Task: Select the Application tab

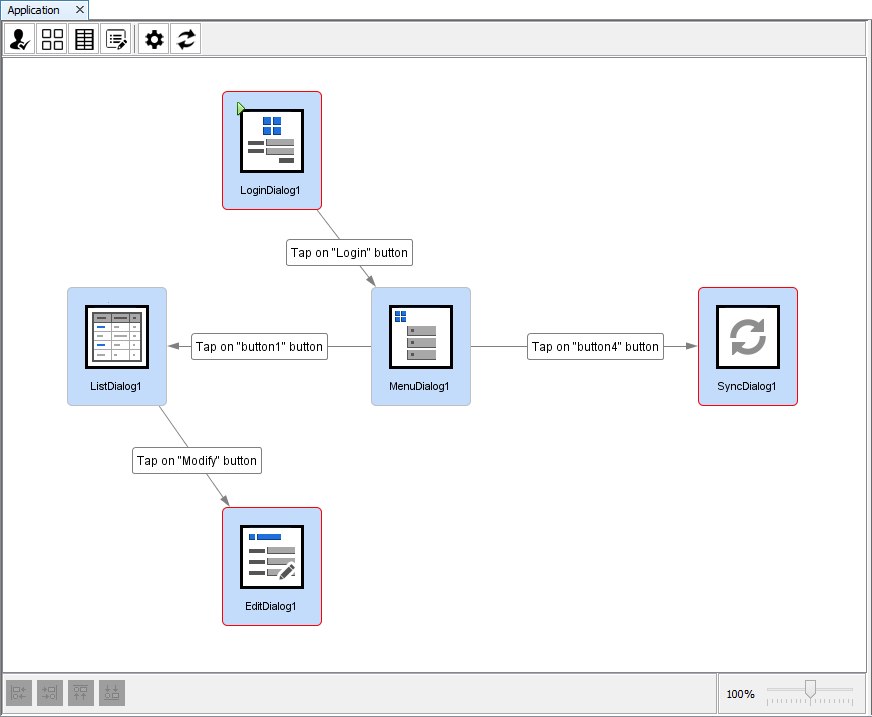Action: pyautogui.click(x=34, y=10)
